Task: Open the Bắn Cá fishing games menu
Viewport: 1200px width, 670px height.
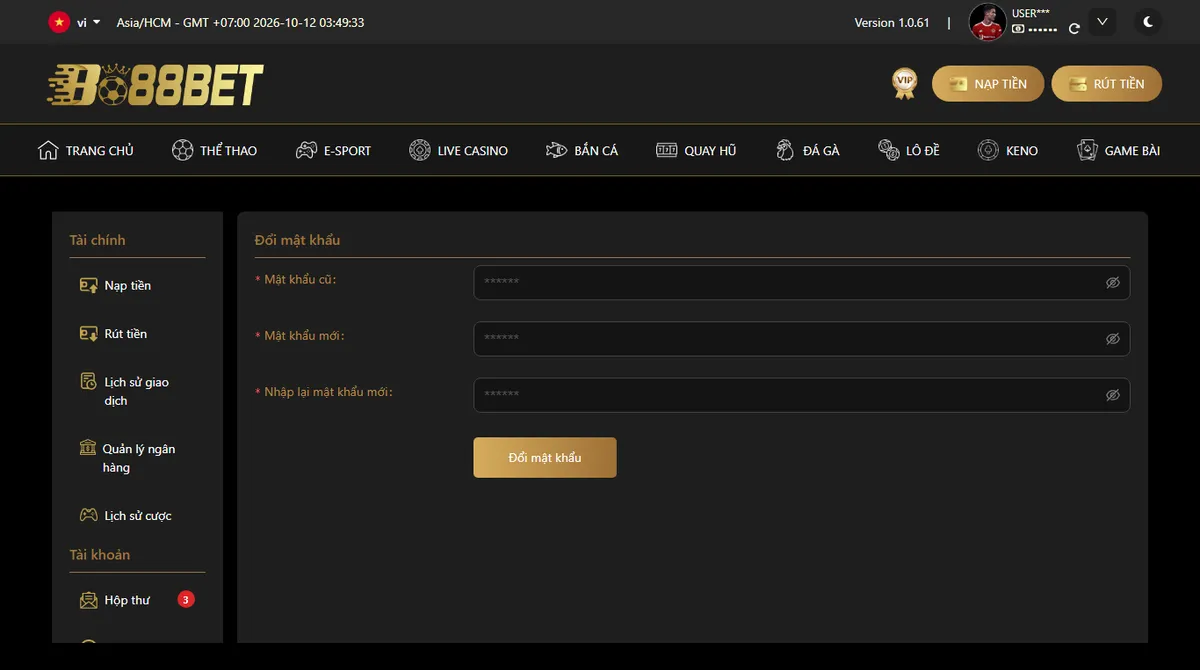Action: [x=582, y=151]
